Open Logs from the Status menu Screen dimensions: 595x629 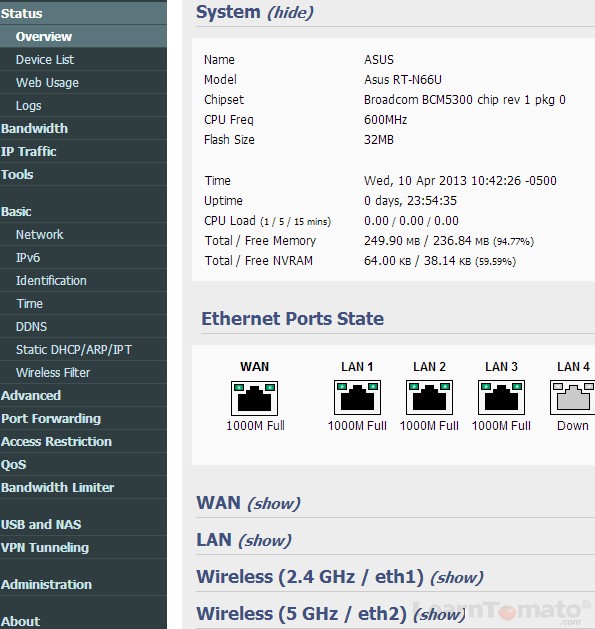83,106
